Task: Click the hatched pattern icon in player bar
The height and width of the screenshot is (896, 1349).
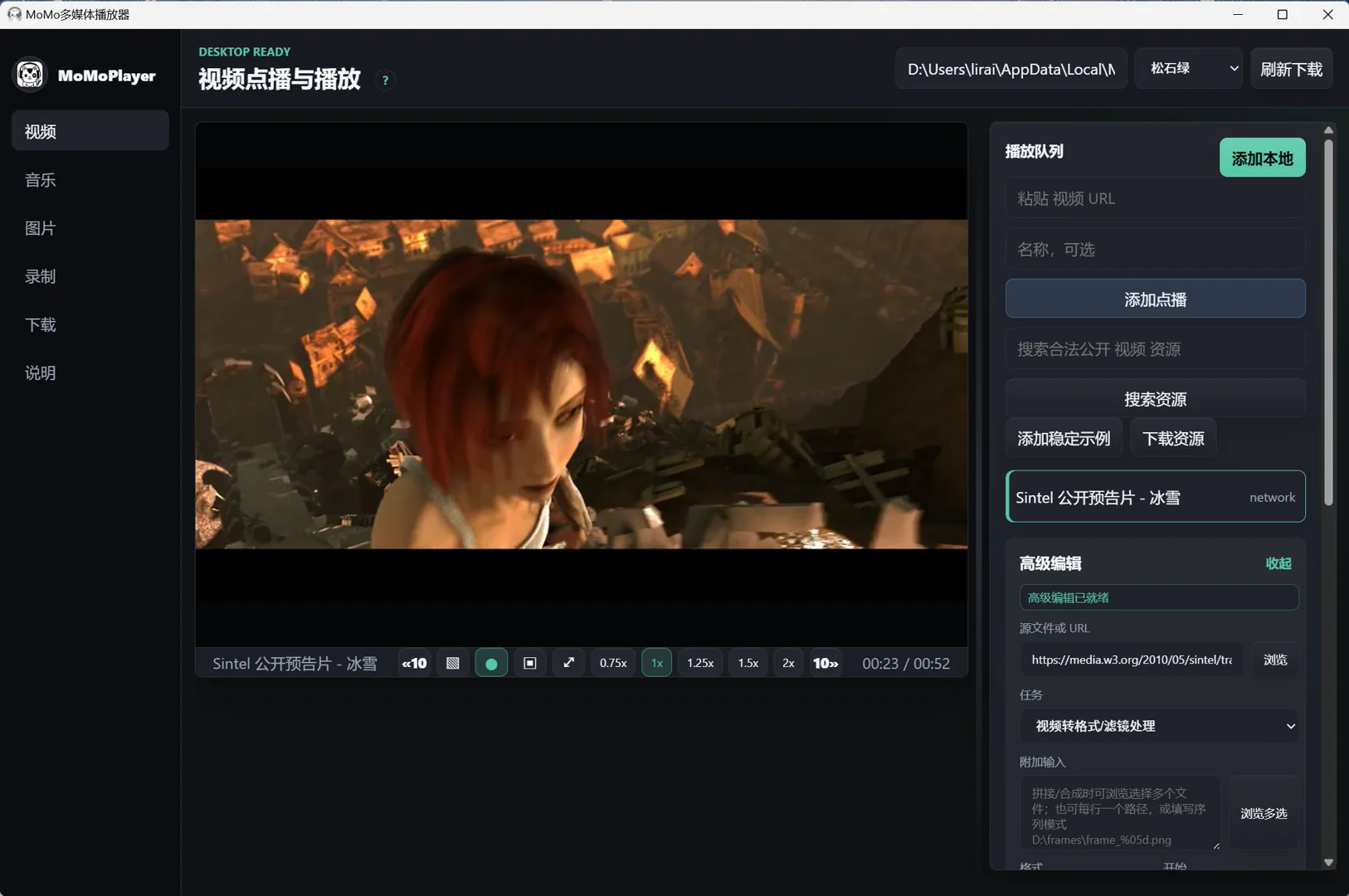Action: (453, 663)
